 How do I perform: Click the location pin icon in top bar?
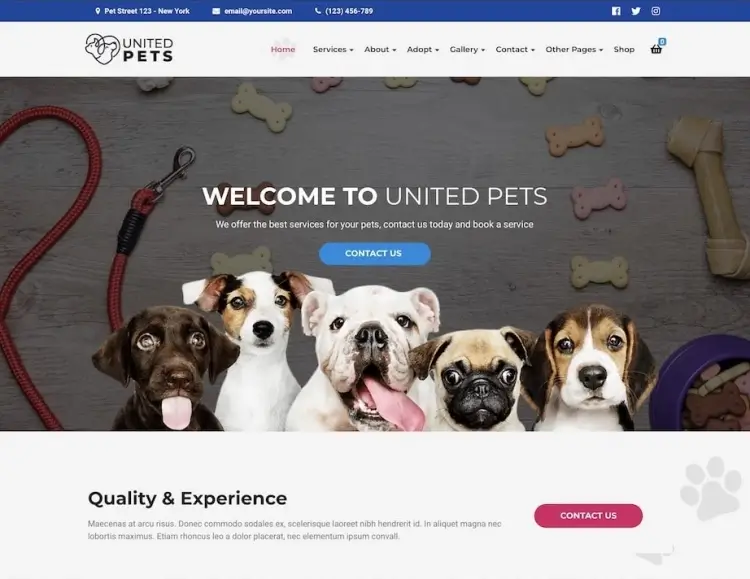pos(98,11)
